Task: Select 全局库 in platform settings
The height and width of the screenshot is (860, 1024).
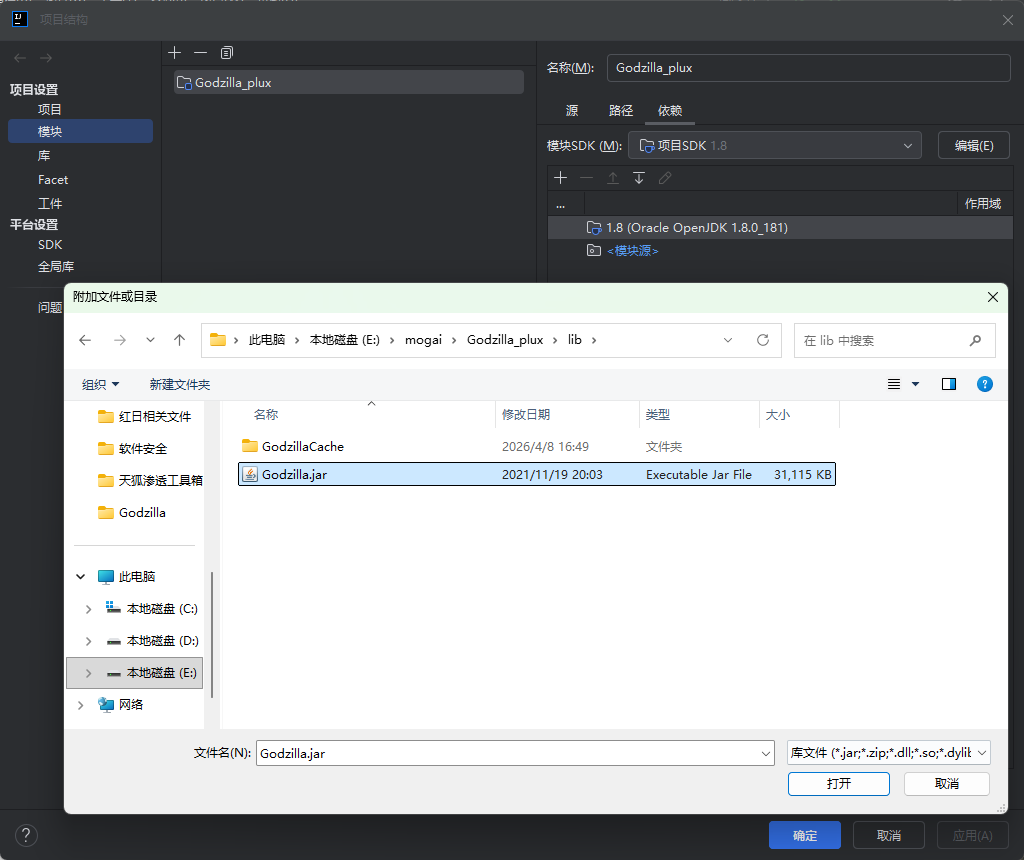Action: click(x=56, y=266)
